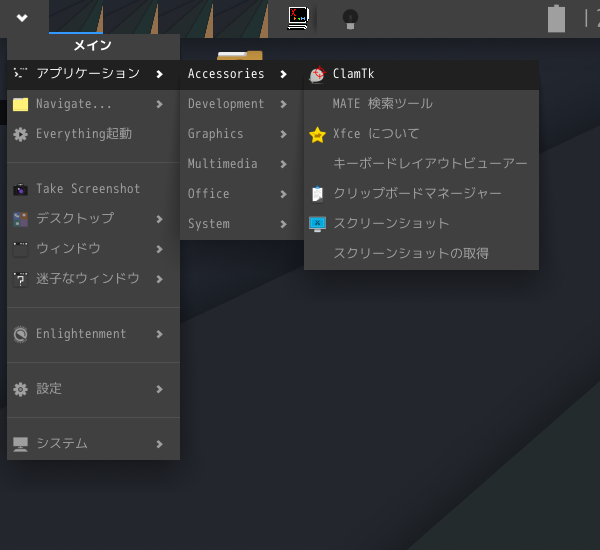Open the ウィンドウ menu entry

tap(93, 249)
